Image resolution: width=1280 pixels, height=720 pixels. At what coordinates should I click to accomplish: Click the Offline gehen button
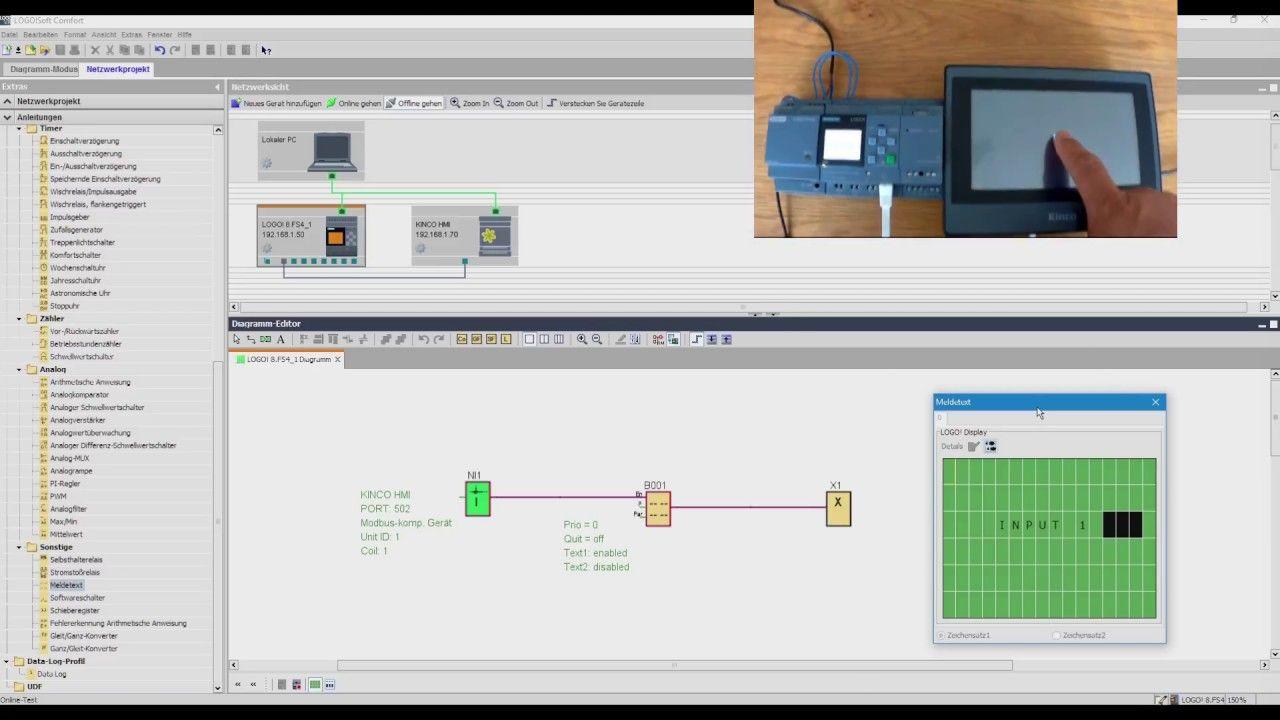point(414,103)
